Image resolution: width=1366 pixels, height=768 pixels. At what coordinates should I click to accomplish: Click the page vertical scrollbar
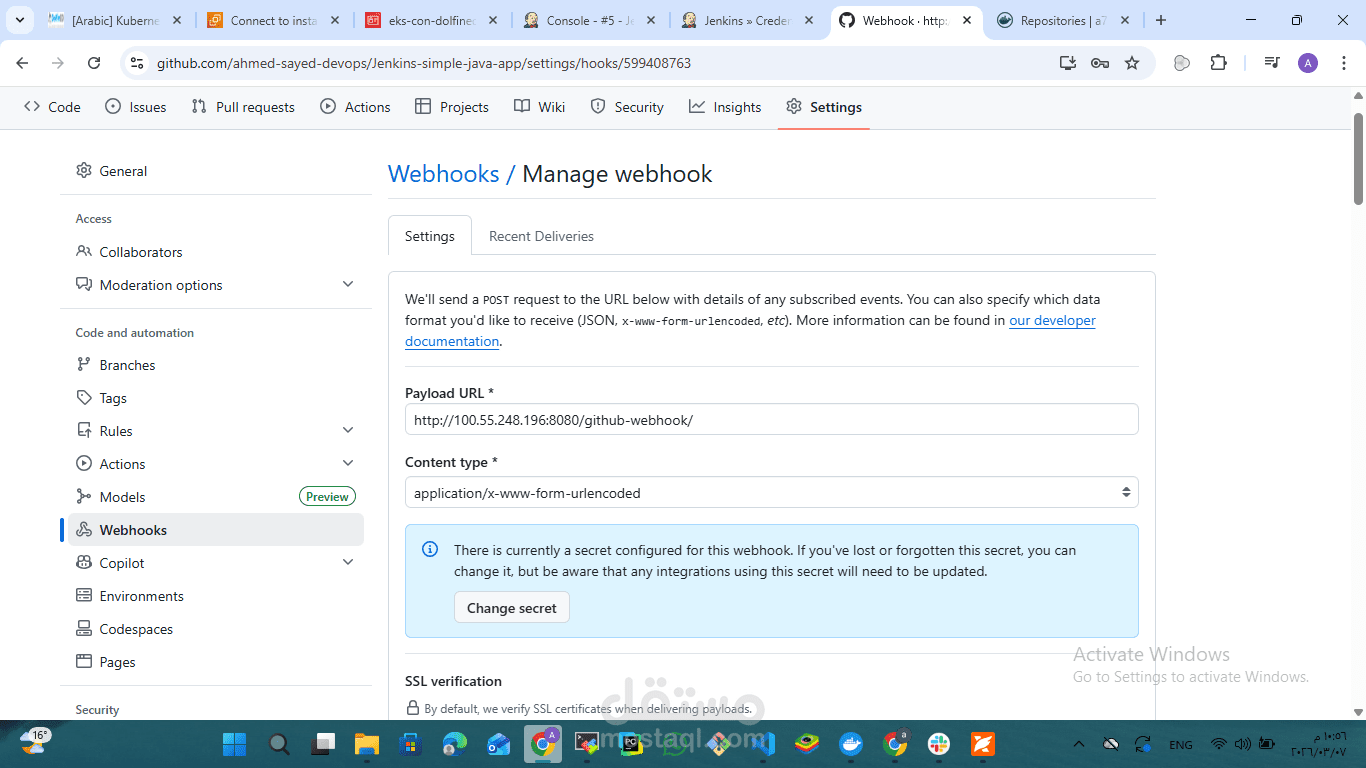pyautogui.click(x=1359, y=160)
